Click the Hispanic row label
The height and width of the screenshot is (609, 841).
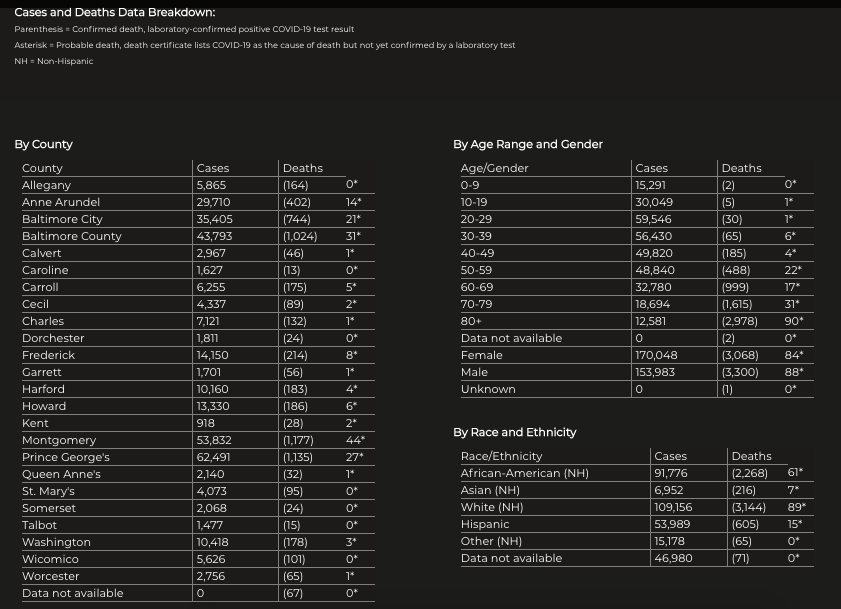pos(485,524)
